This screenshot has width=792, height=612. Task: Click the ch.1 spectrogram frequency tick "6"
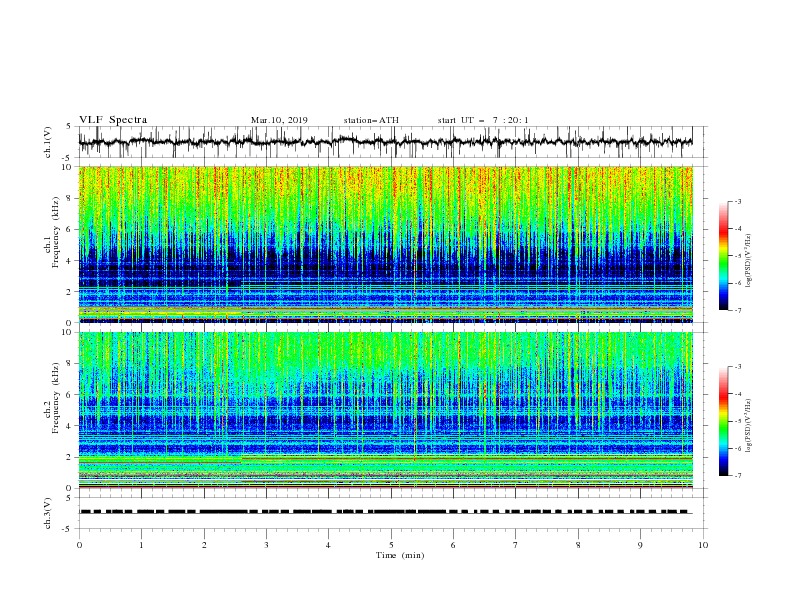(x=70, y=229)
